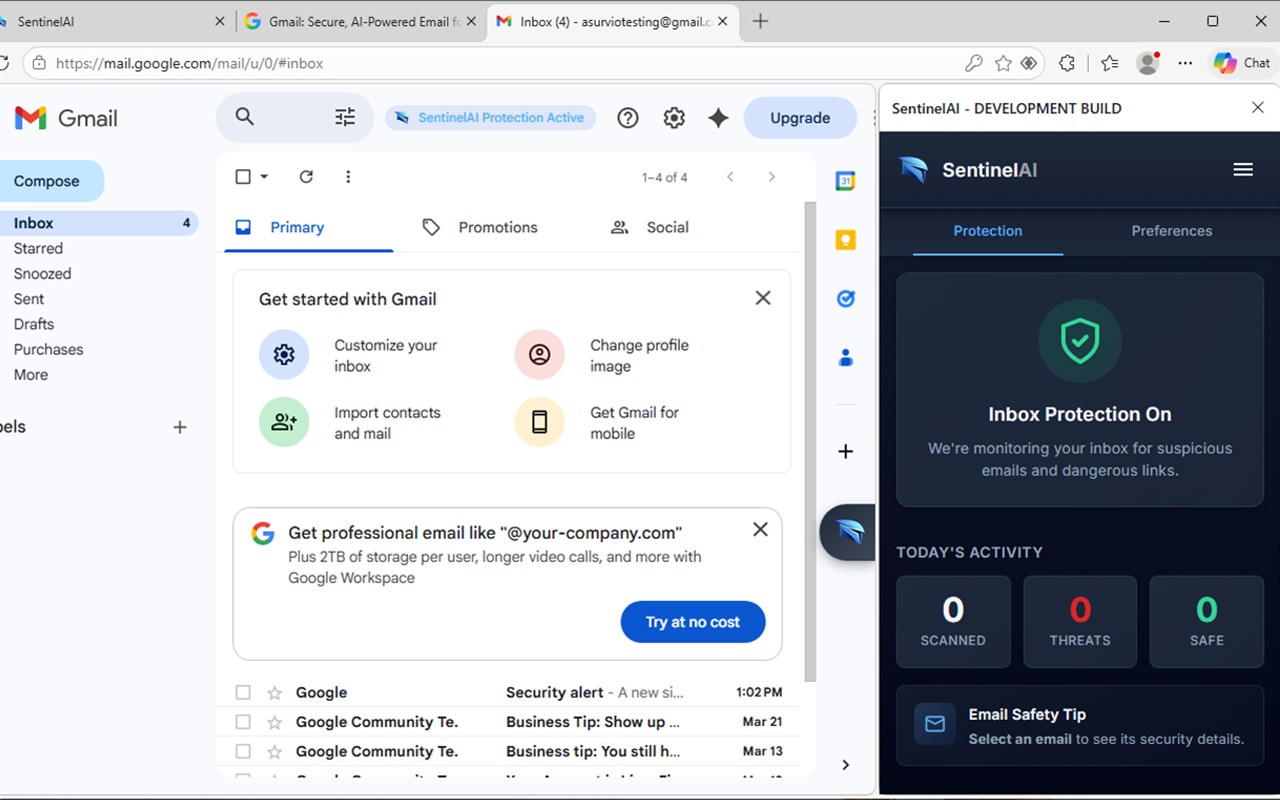Open Google Tasks side panel icon
Image resolution: width=1280 pixels, height=800 pixels.
[x=846, y=299]
